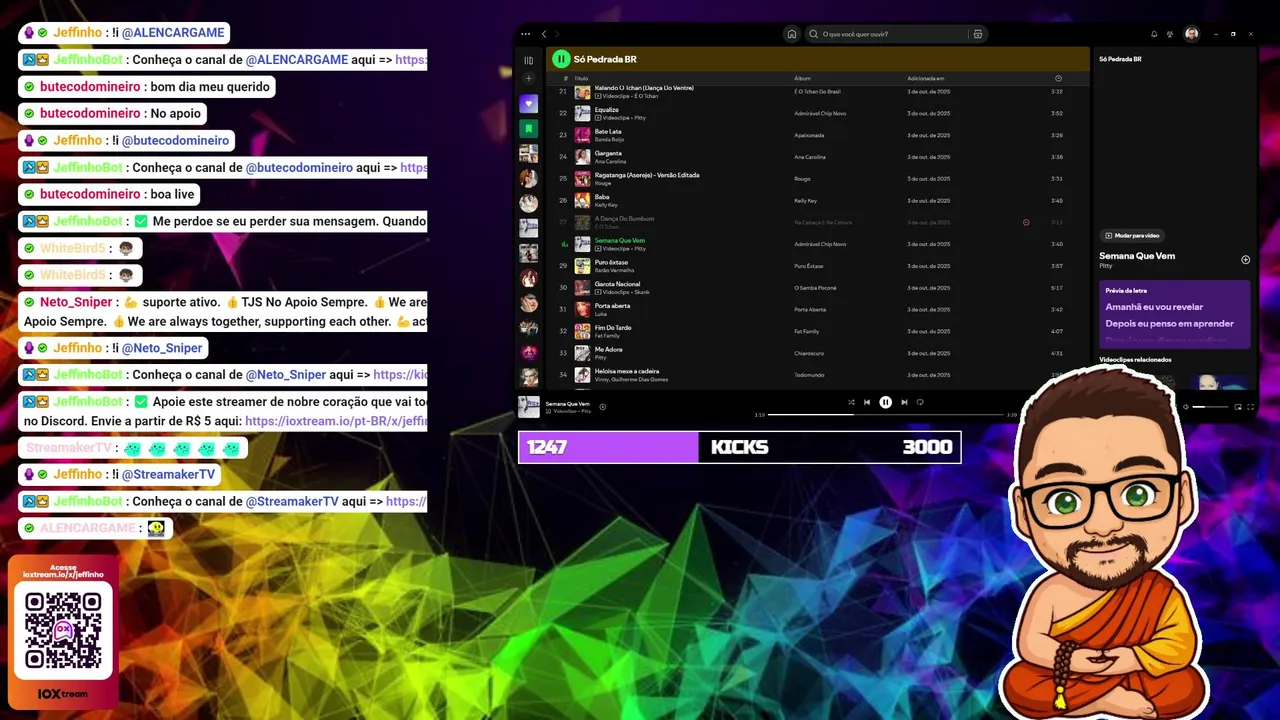Viewport: 1280px width, 720px height.
Task: Open Spotify Home via the house icon
Action: point(792,34)
